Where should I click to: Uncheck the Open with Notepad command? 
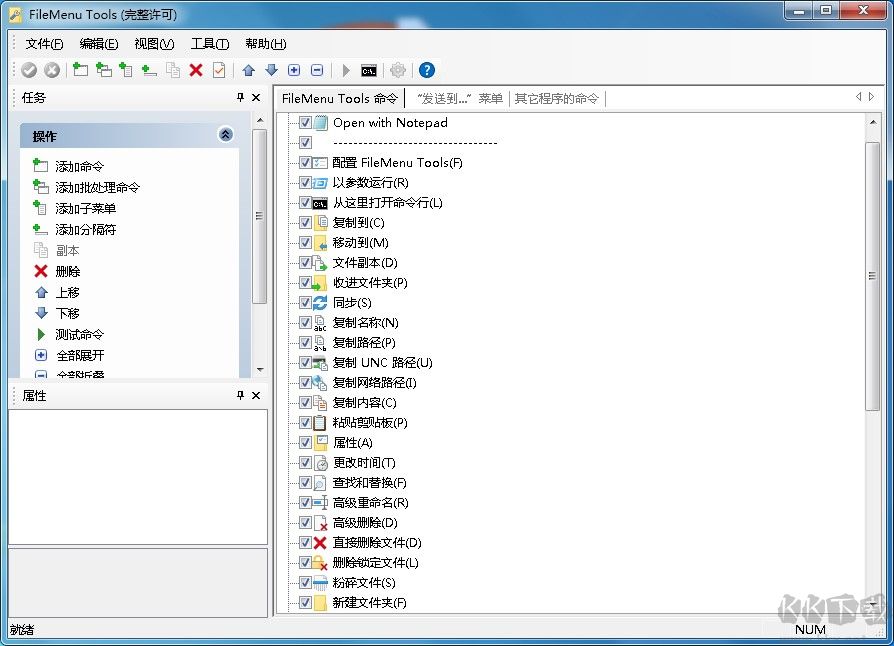click(305, 122)
